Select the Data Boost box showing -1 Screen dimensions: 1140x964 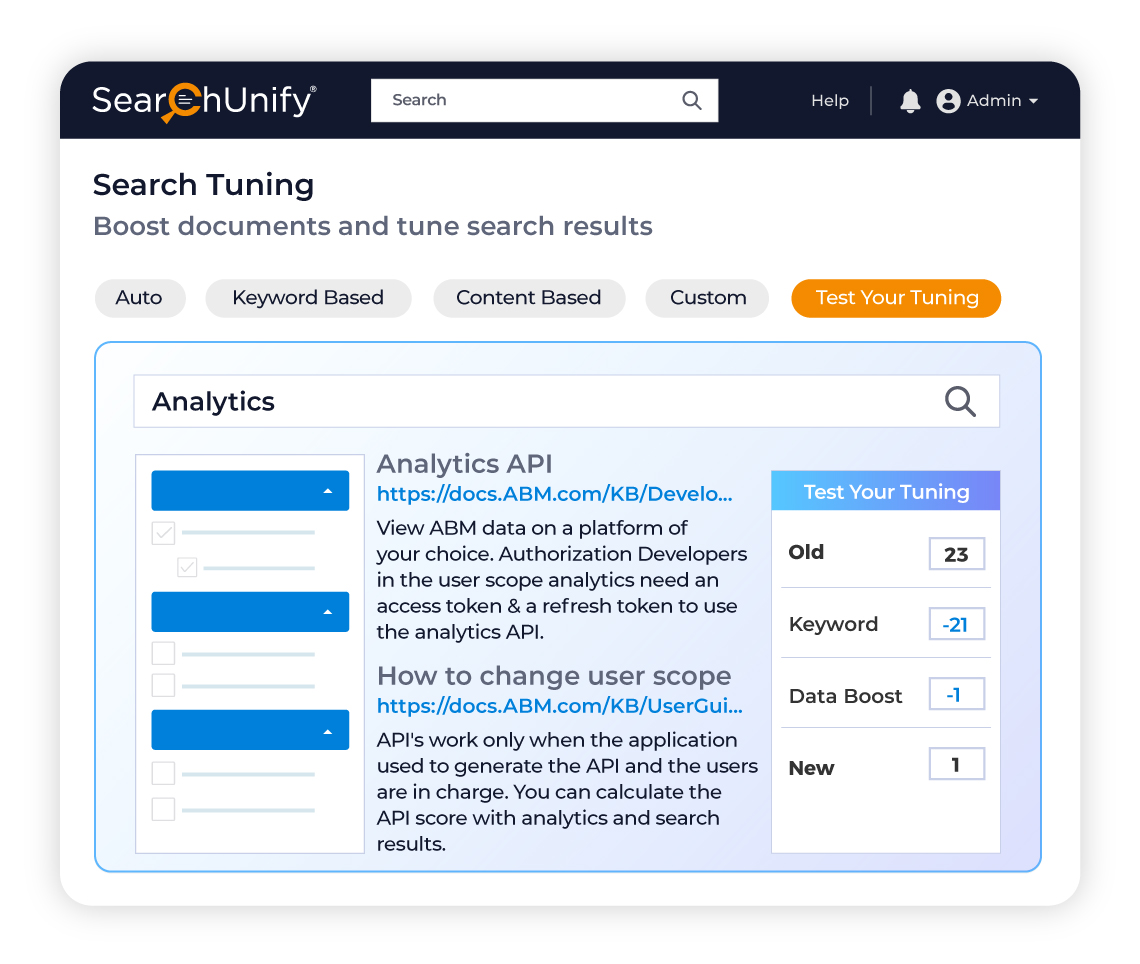click(x=957, y=694)
